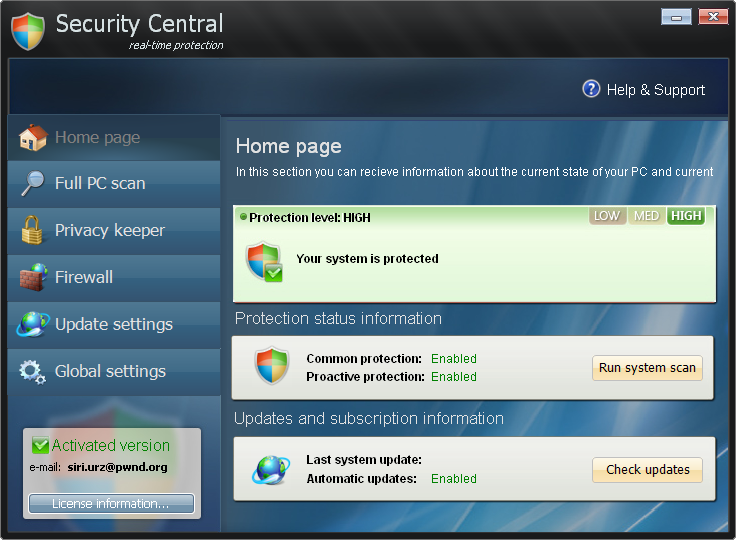Click the Full PC scan magnifier icon
This screenshot has width=736, height=540.
tap(33, 183)
